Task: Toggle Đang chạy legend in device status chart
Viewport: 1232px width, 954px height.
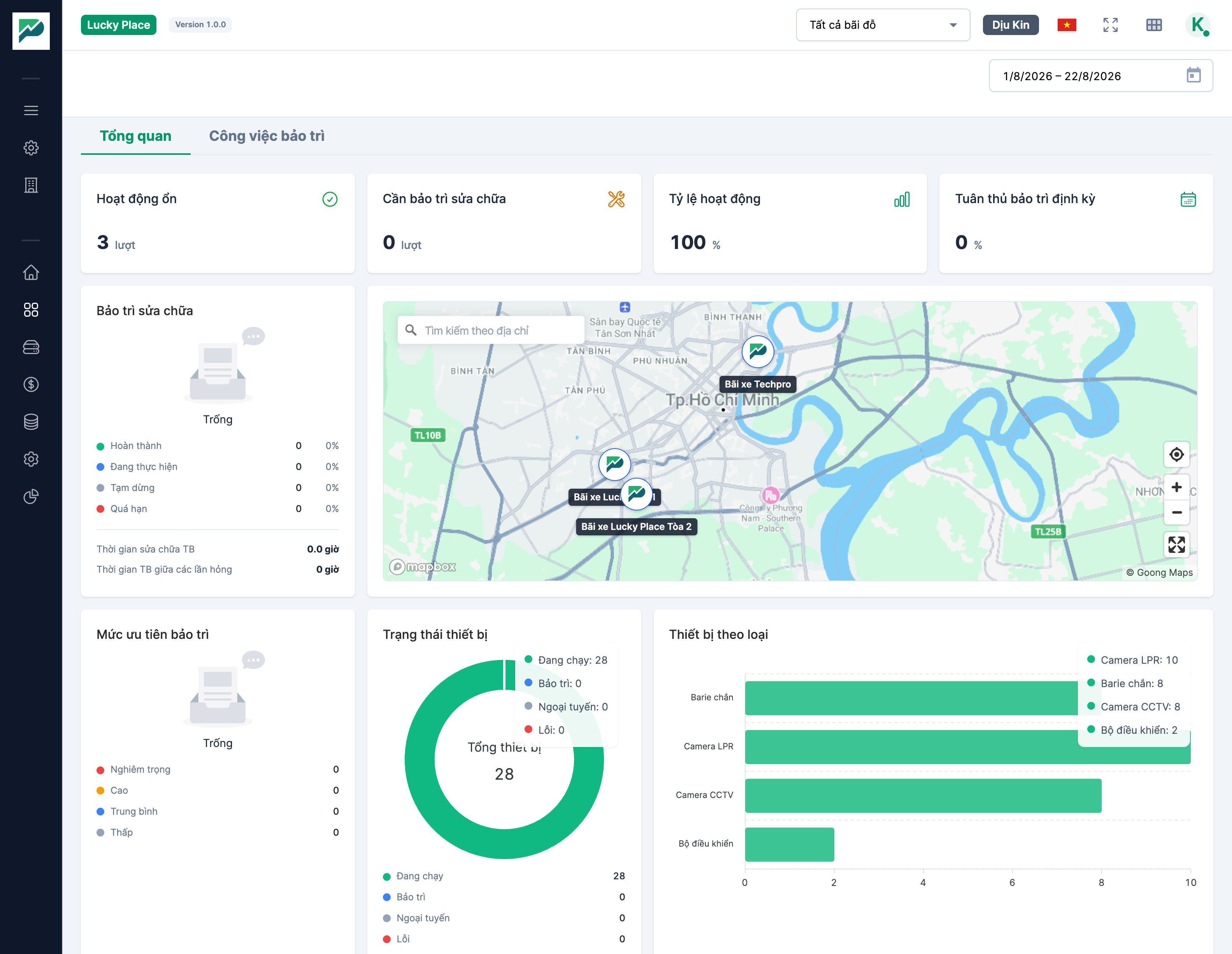Action: 566,660
